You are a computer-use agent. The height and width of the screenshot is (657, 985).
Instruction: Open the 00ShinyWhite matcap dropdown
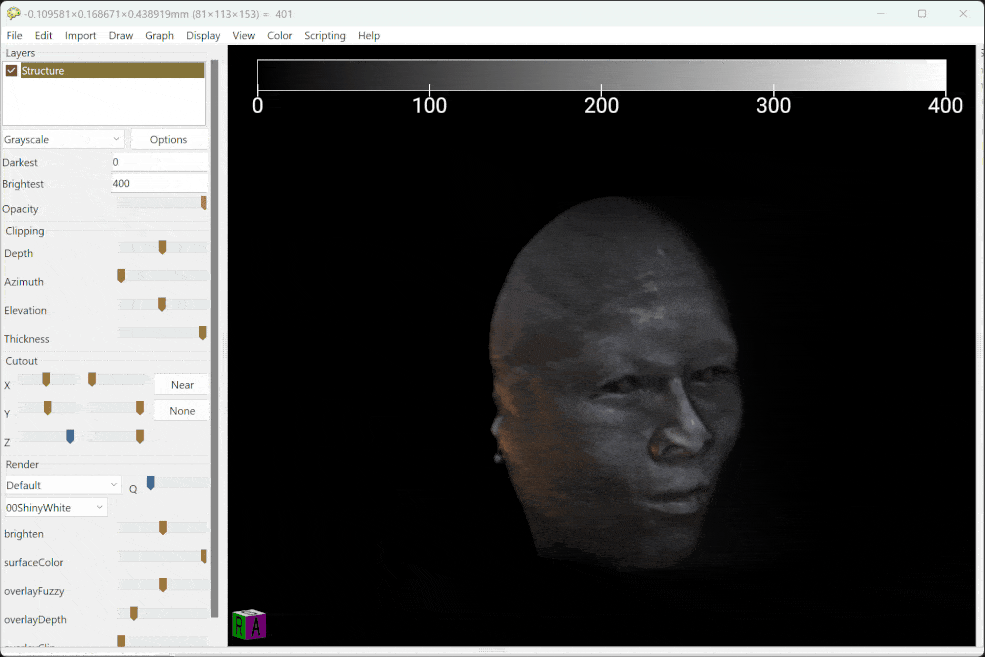click(55, 508)
